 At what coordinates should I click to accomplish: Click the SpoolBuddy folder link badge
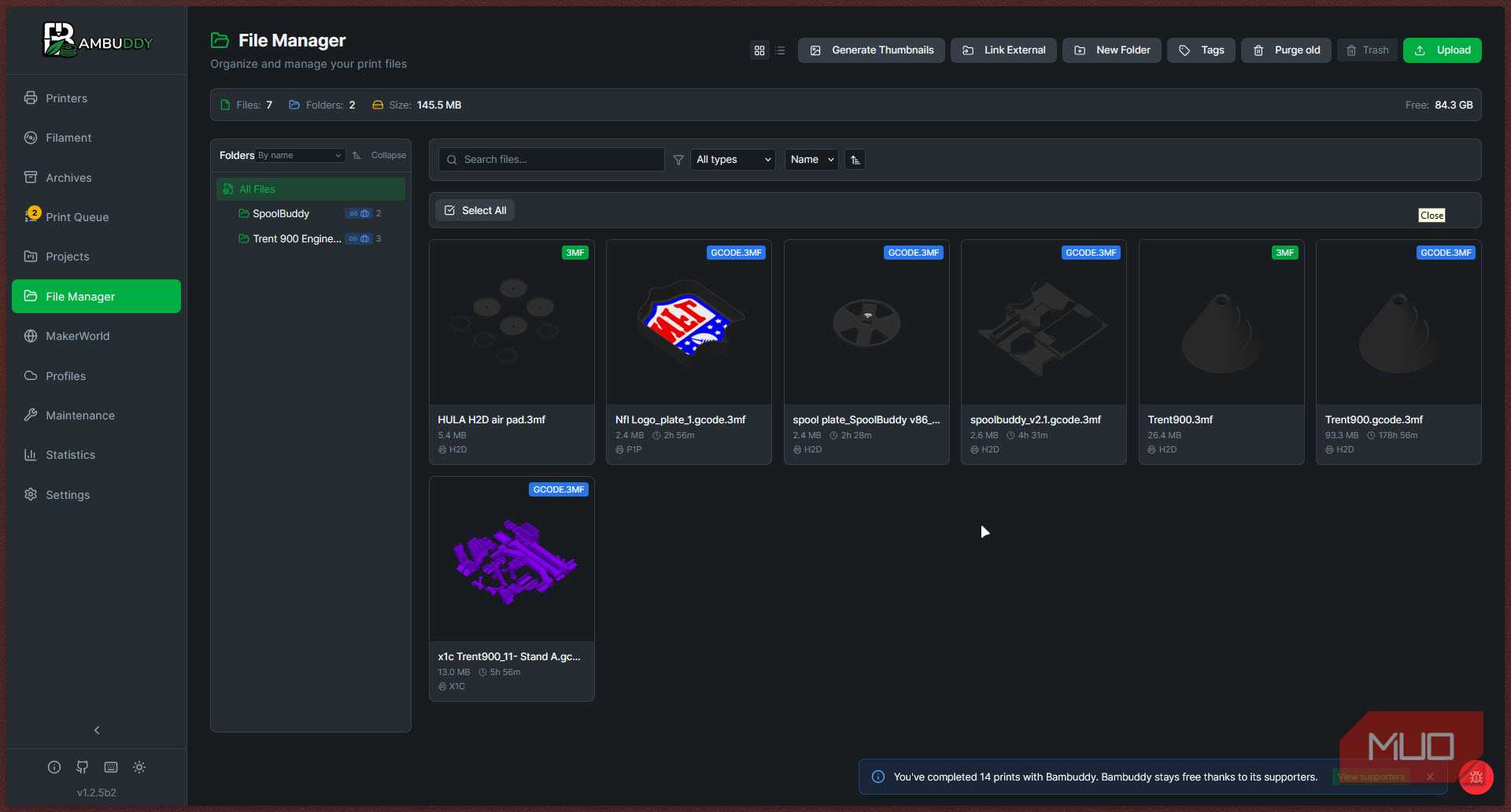click(x=359, y=214)
